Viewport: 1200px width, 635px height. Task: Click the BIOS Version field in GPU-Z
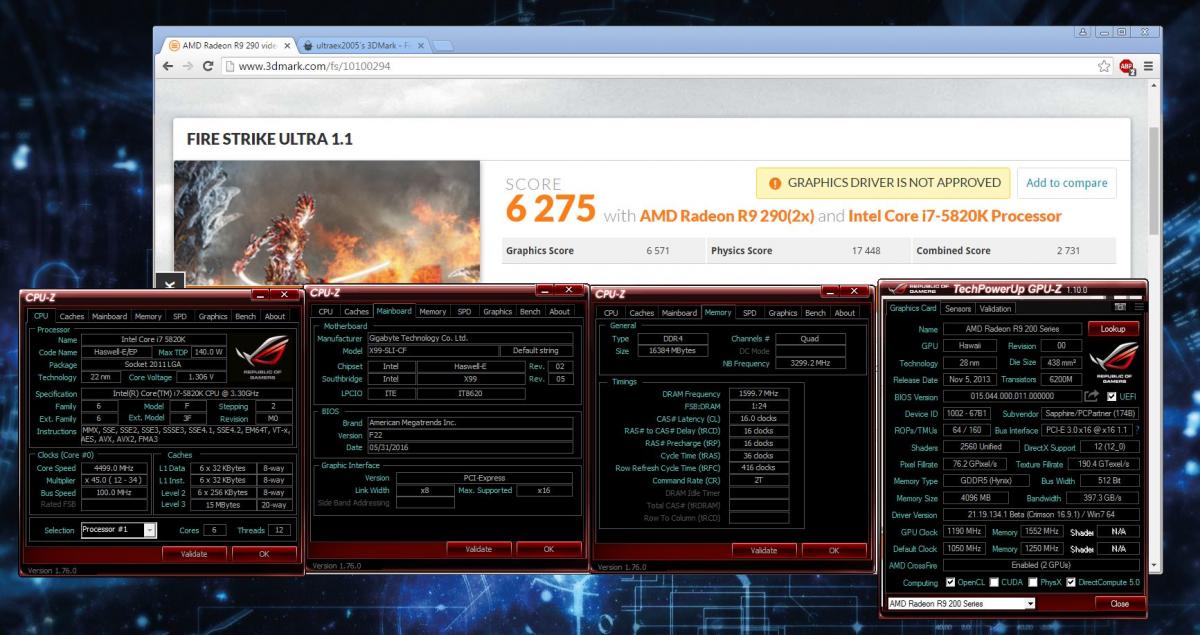click(1010, 396)
